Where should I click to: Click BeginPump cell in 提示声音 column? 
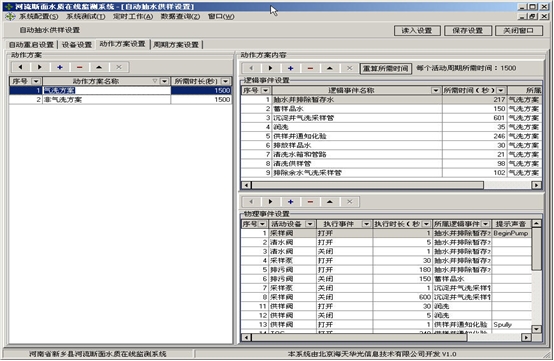(x=511, y=233)
